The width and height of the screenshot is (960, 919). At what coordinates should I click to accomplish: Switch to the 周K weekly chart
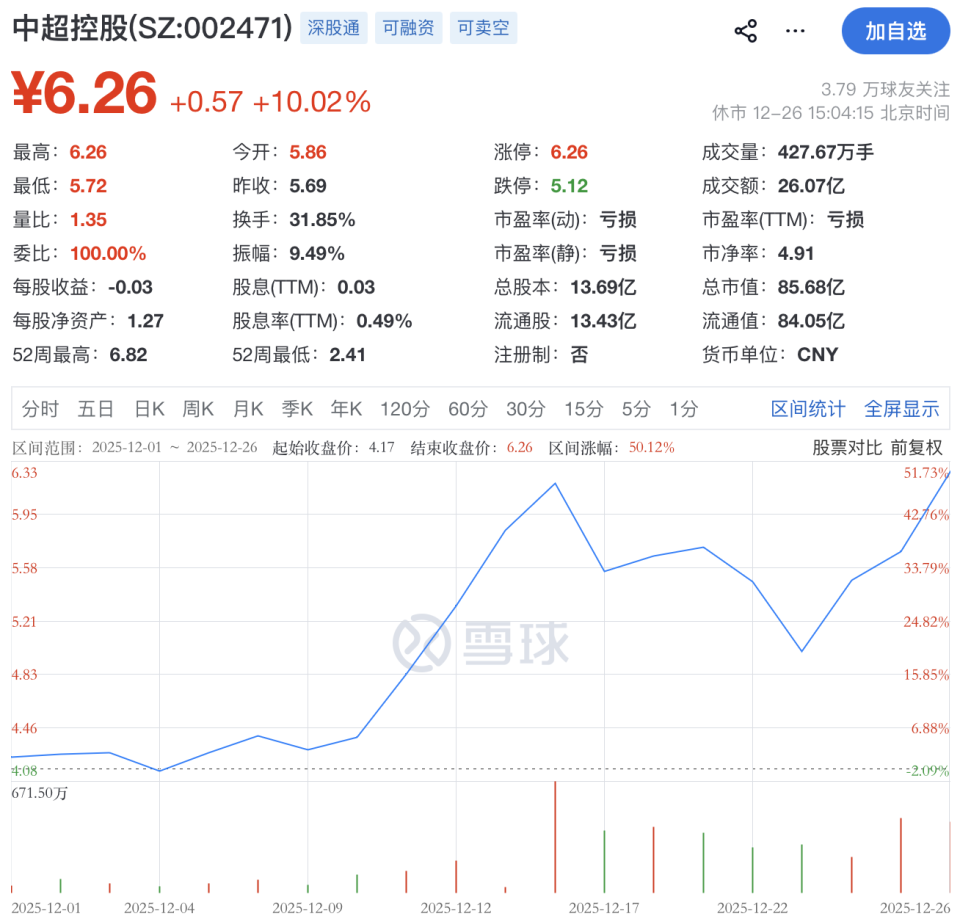pos(197,409)
